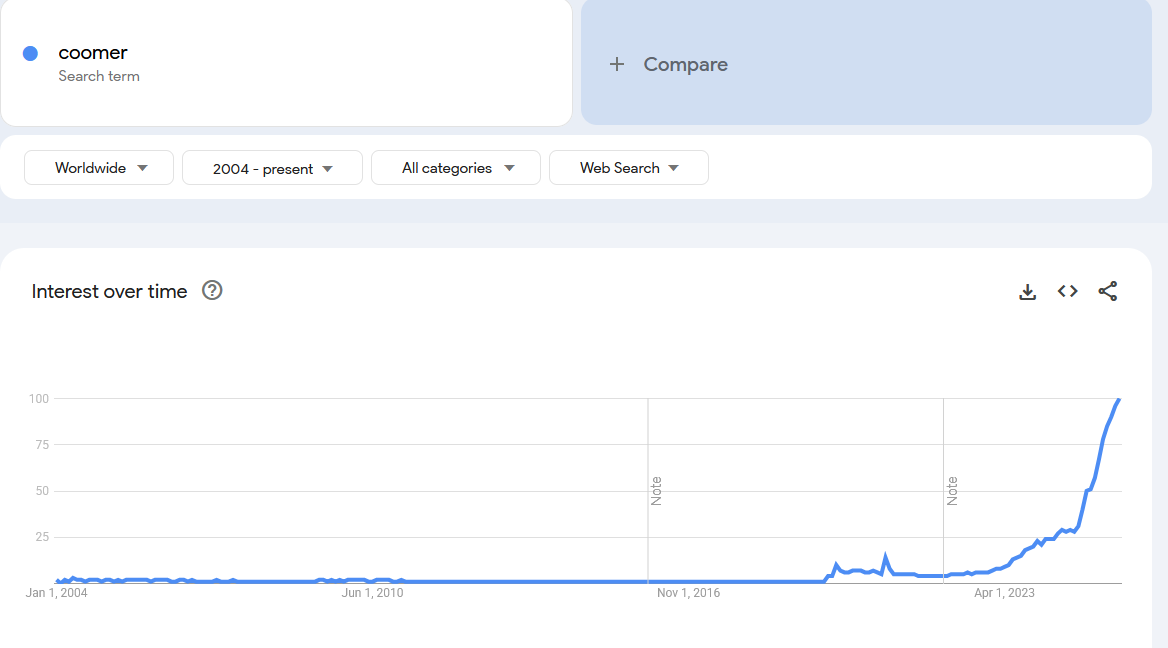Click the 50 value on the y-axis
Screen dimensions: 1168x648
(42, 491)
